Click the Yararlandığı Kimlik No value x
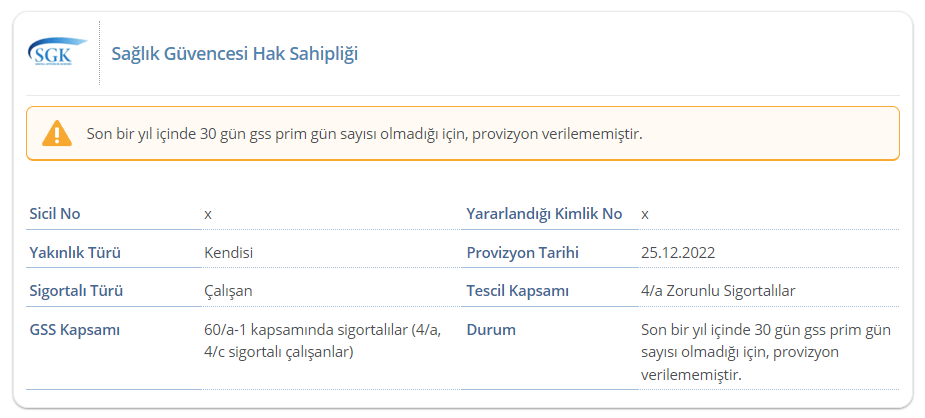 click(x=645, y=215)
